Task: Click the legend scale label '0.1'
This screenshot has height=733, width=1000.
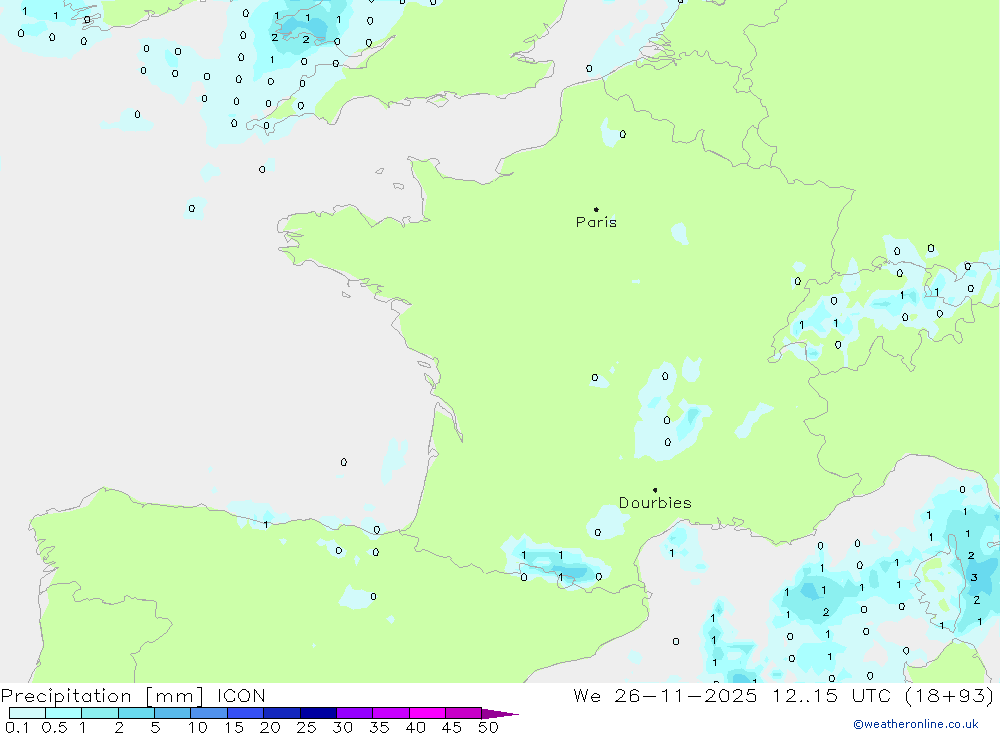Action: point(17,727)
